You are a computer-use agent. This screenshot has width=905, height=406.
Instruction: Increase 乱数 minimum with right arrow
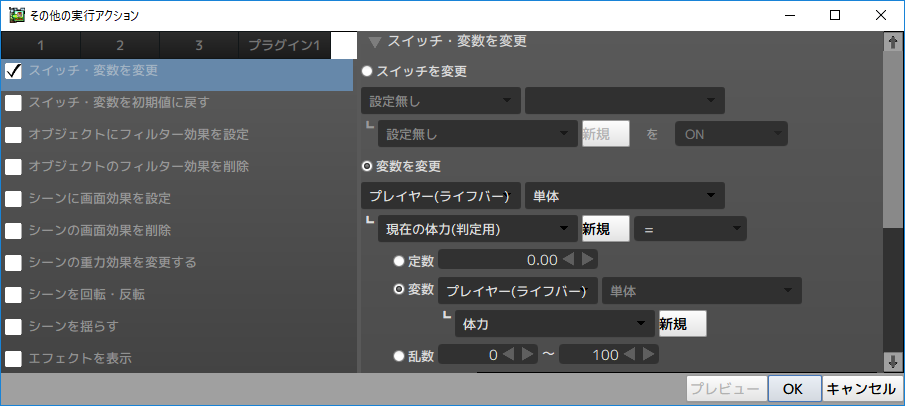point(528,355)
